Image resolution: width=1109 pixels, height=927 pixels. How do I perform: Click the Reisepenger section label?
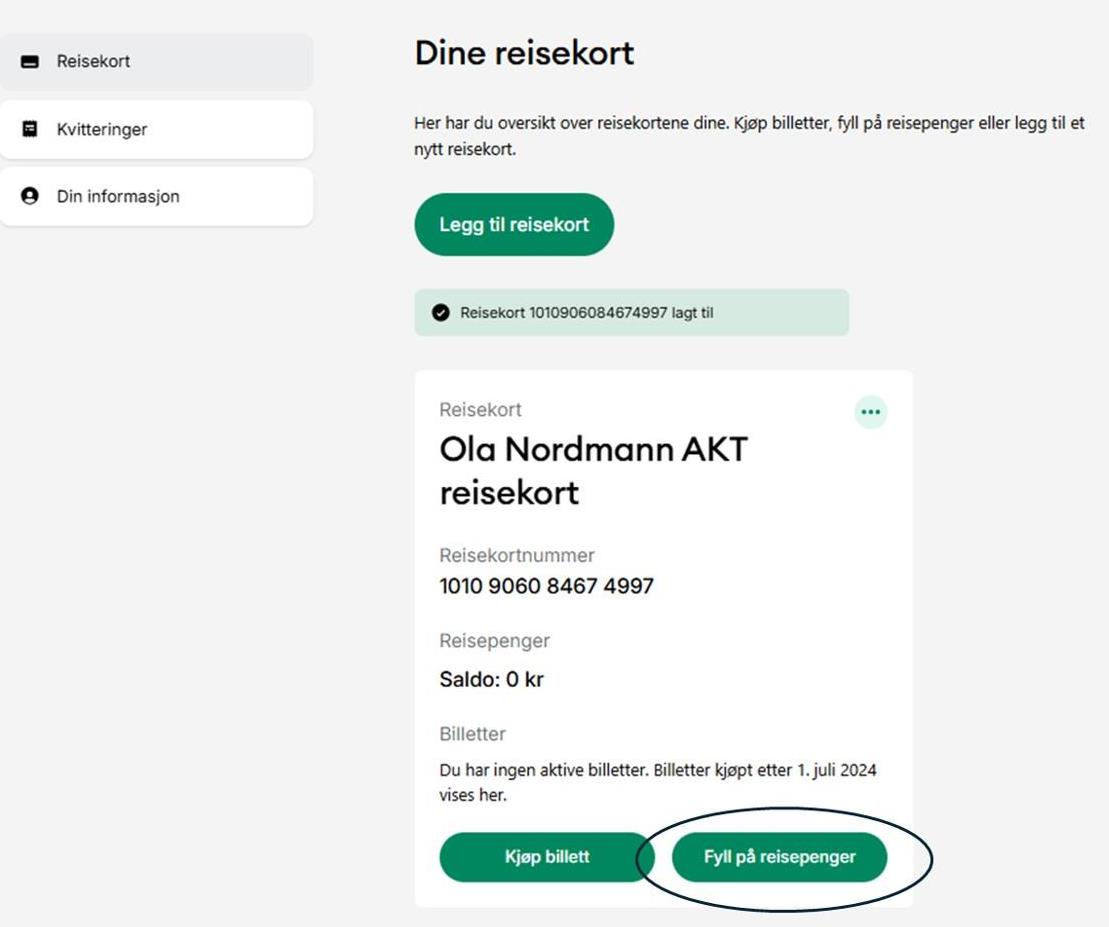click(494, 641)
